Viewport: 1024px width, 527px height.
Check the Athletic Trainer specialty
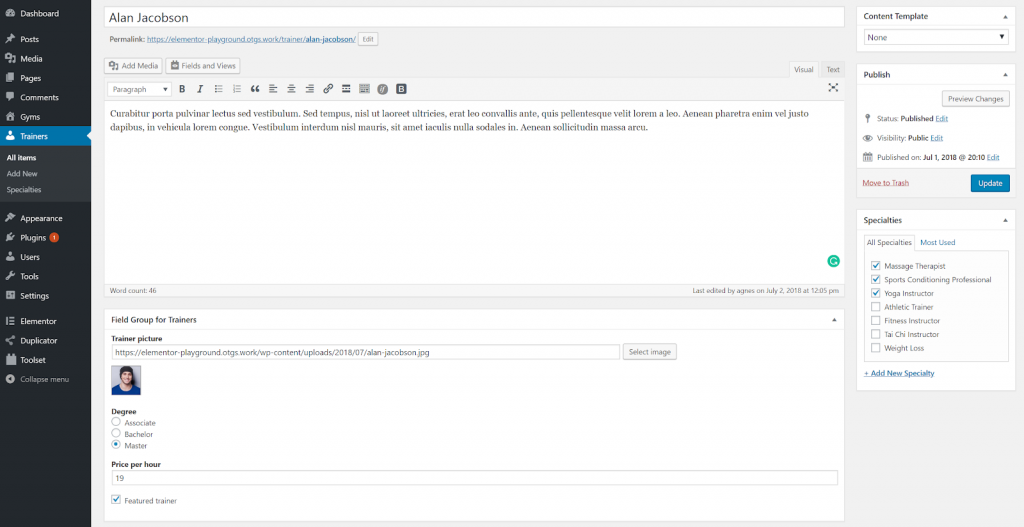pos(876,307)
